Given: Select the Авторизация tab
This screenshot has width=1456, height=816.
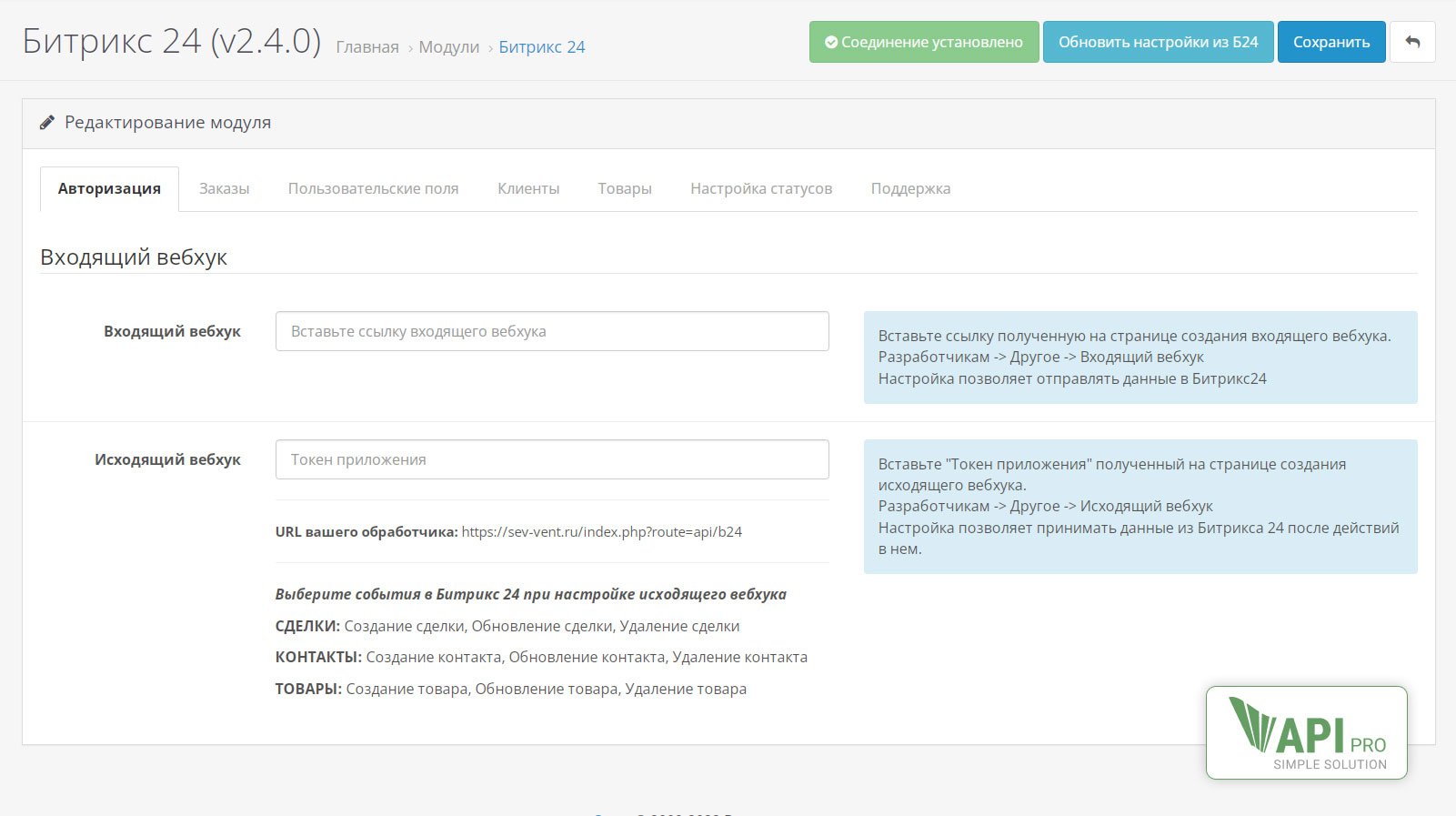Looking at the screenshot, I should (x=109, y=188).
